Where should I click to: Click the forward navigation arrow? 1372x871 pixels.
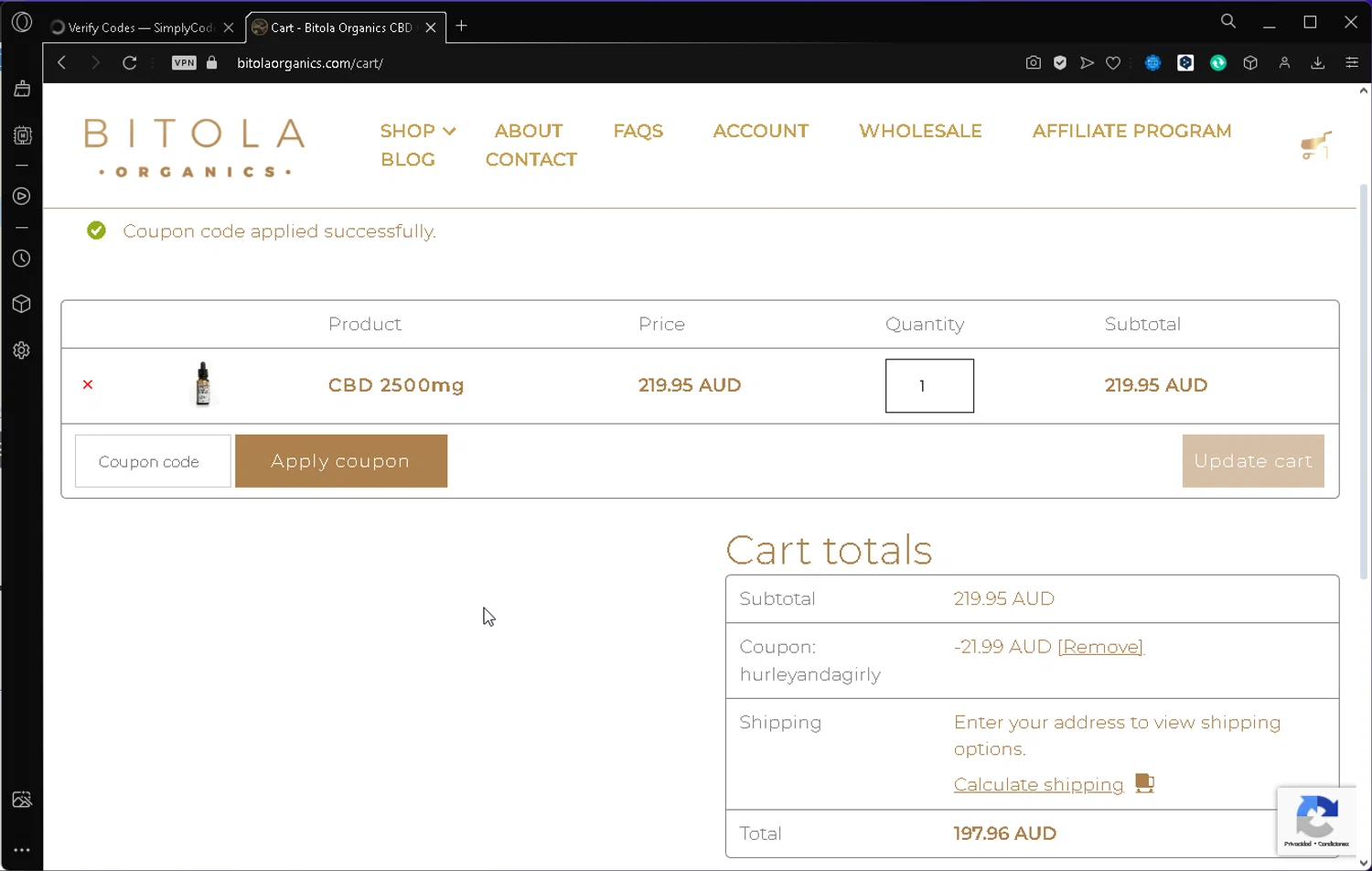tap(95, 63)
